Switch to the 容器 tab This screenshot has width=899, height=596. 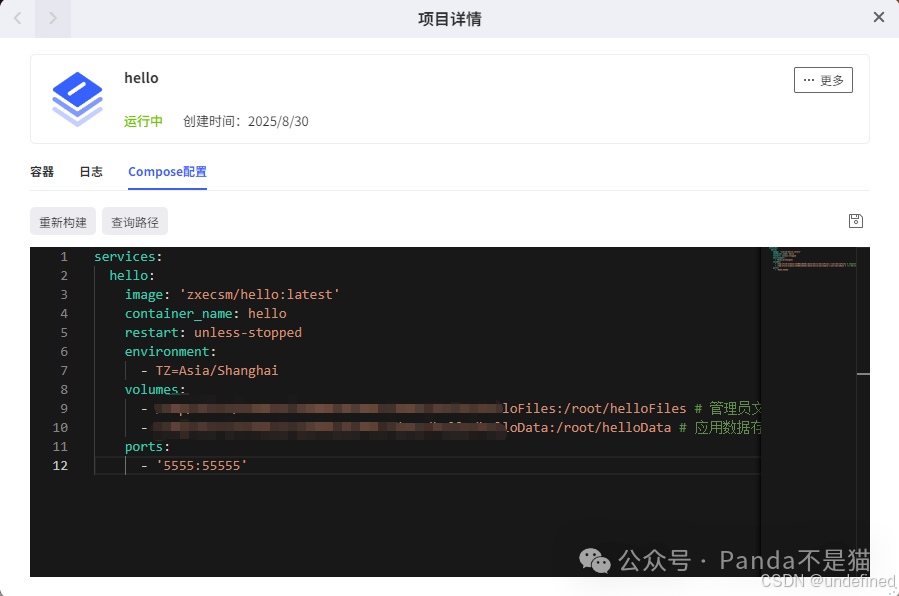[42, 171]
